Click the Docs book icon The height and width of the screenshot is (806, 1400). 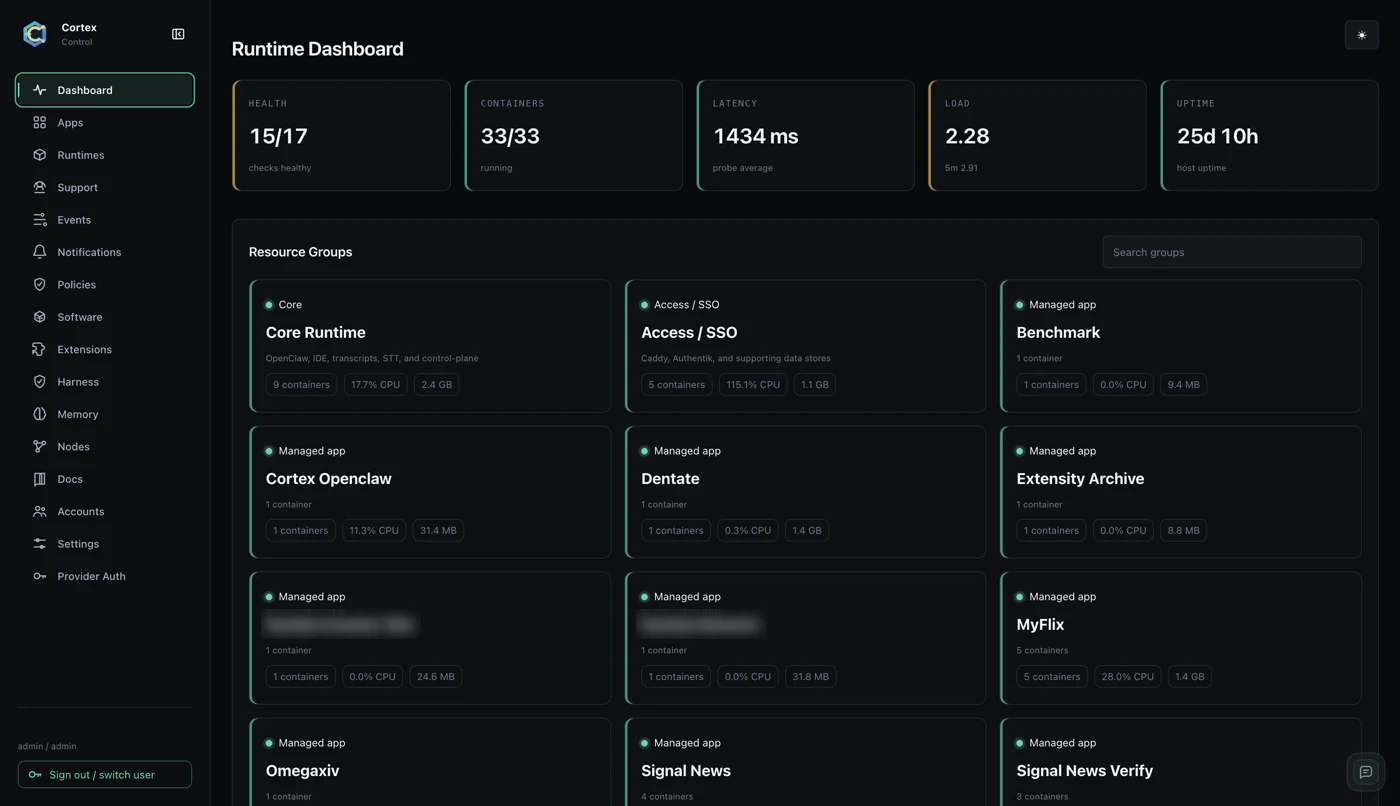point(40,479)
